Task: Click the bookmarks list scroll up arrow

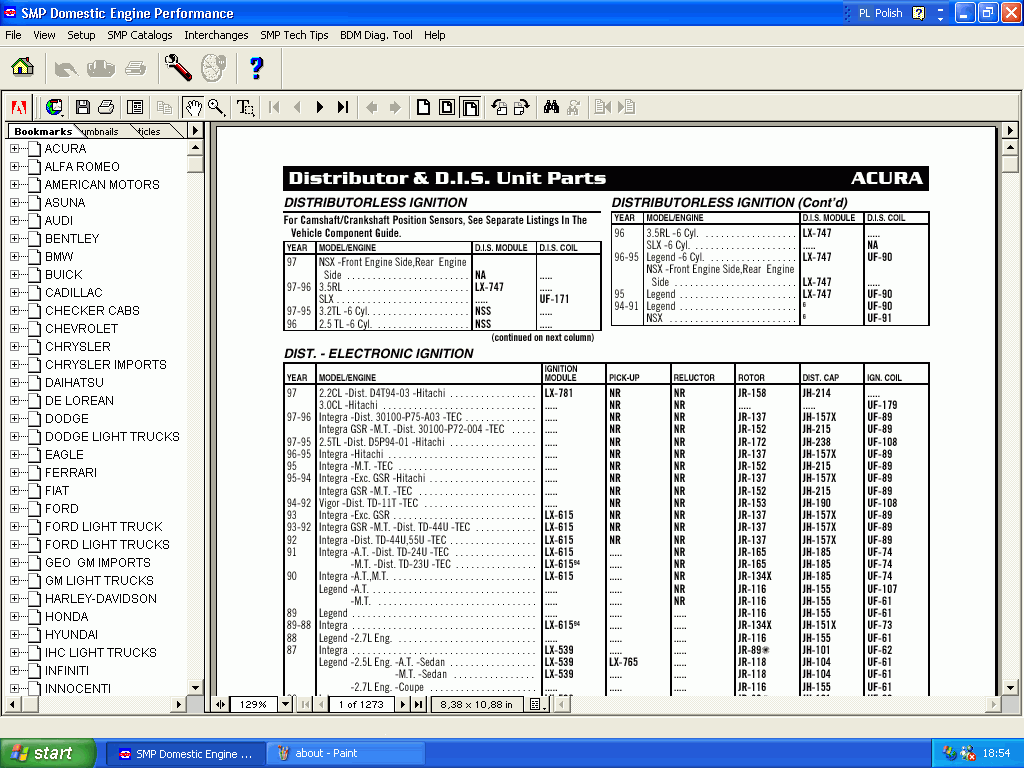Action: pyautogui.click(x=195, y=148)
